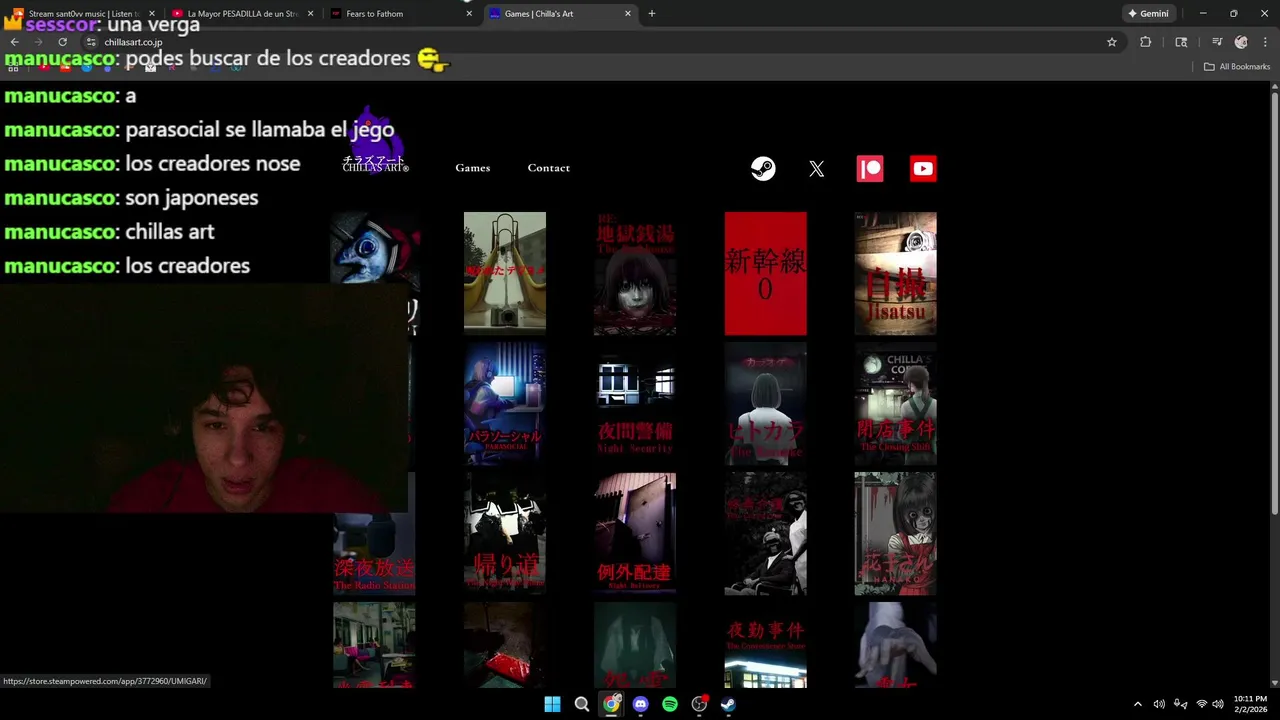Bookmark this page with the star icon
The image size is (1280, 720).
(x=1111, y=42)
